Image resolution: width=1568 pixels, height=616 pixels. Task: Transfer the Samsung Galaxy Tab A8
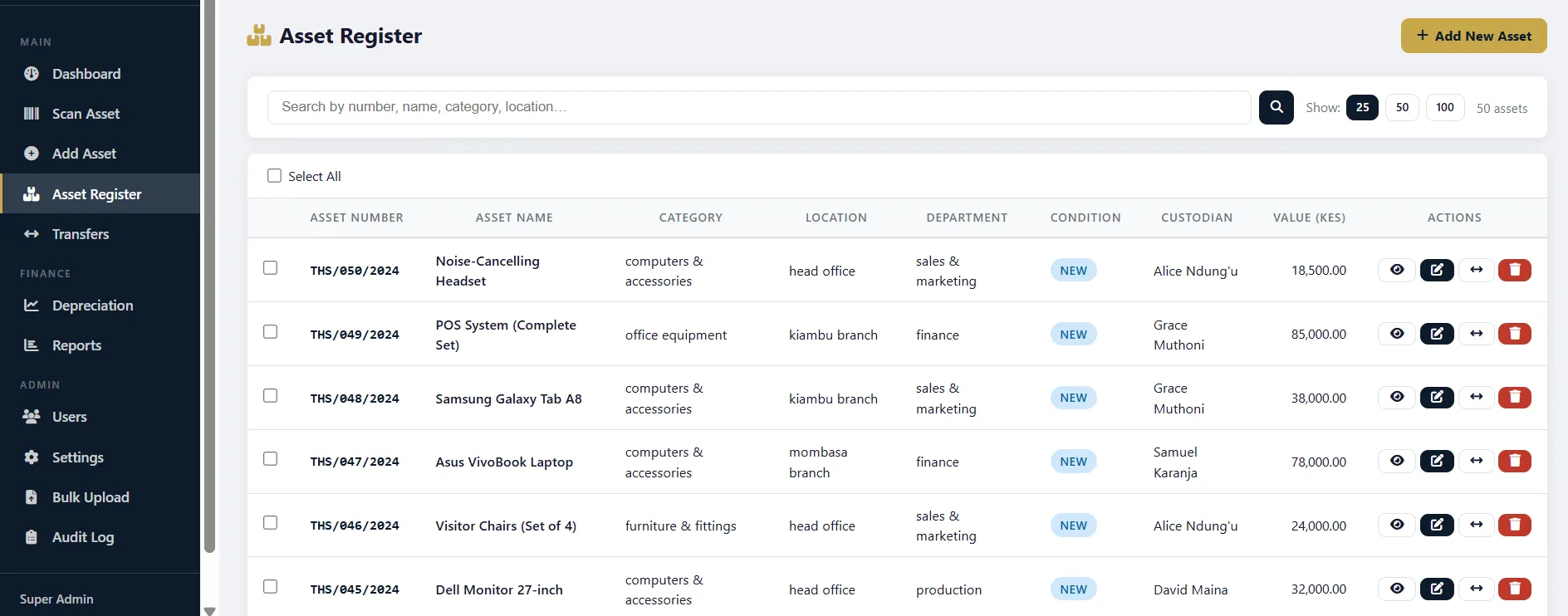[1476, 397]
